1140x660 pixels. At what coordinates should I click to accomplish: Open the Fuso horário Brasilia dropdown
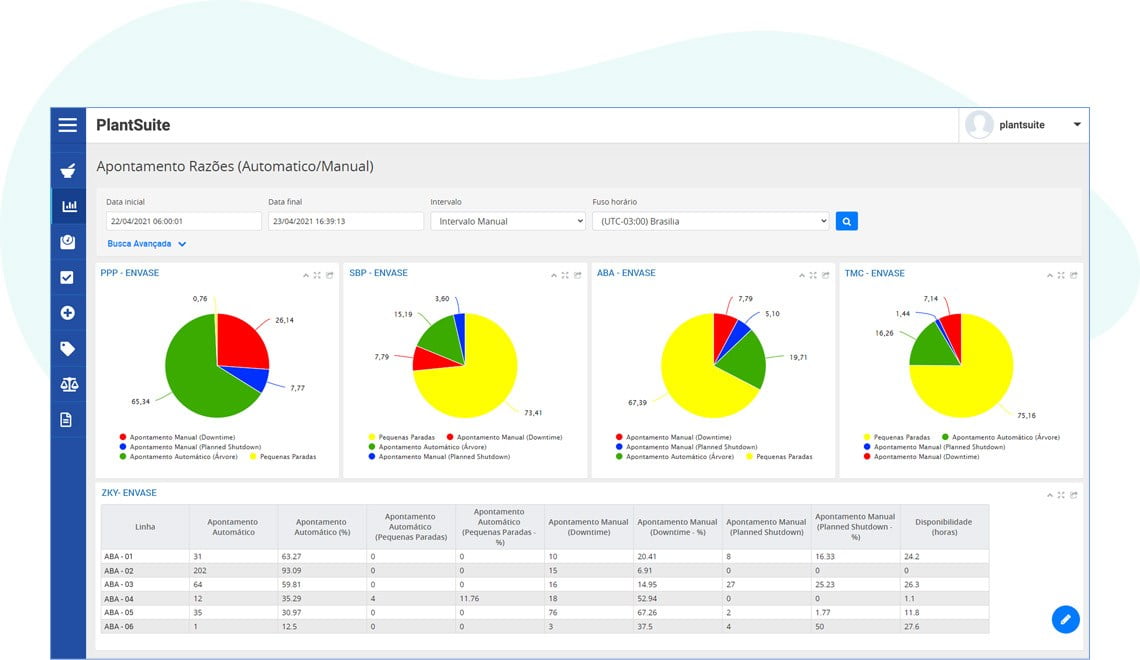710,221
